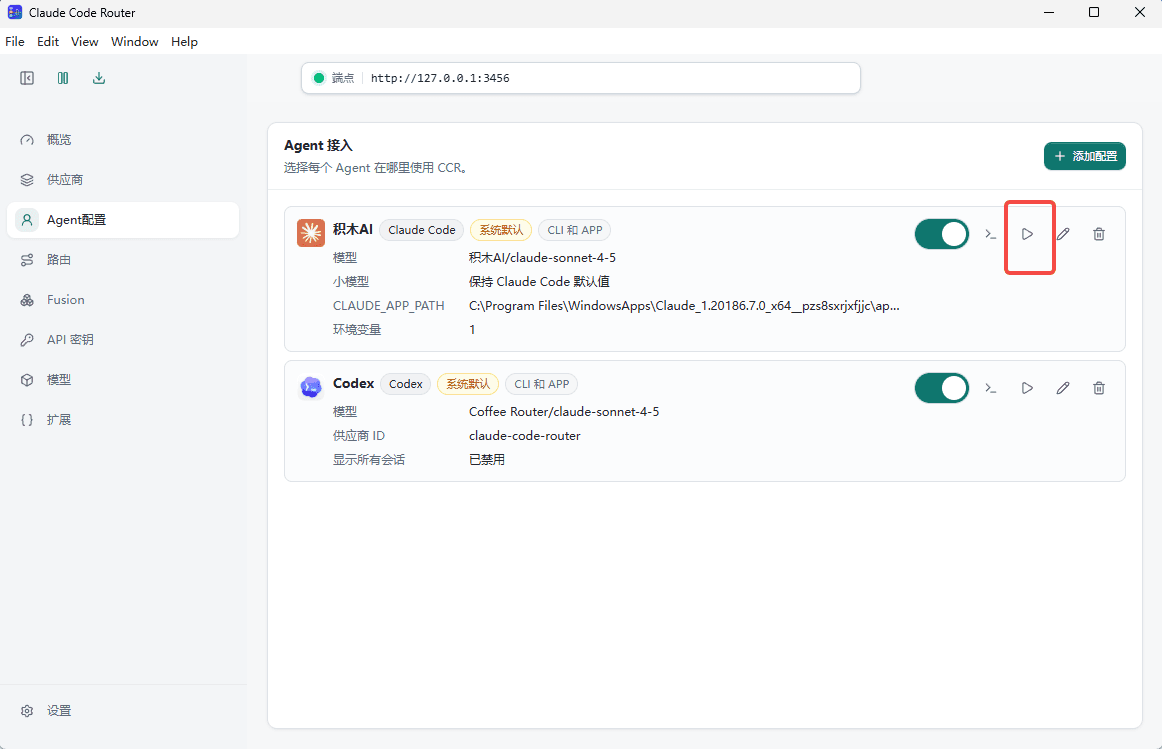1162x749 pixels.
Task: Click the Codex tag badge
Action: (405, 384)
